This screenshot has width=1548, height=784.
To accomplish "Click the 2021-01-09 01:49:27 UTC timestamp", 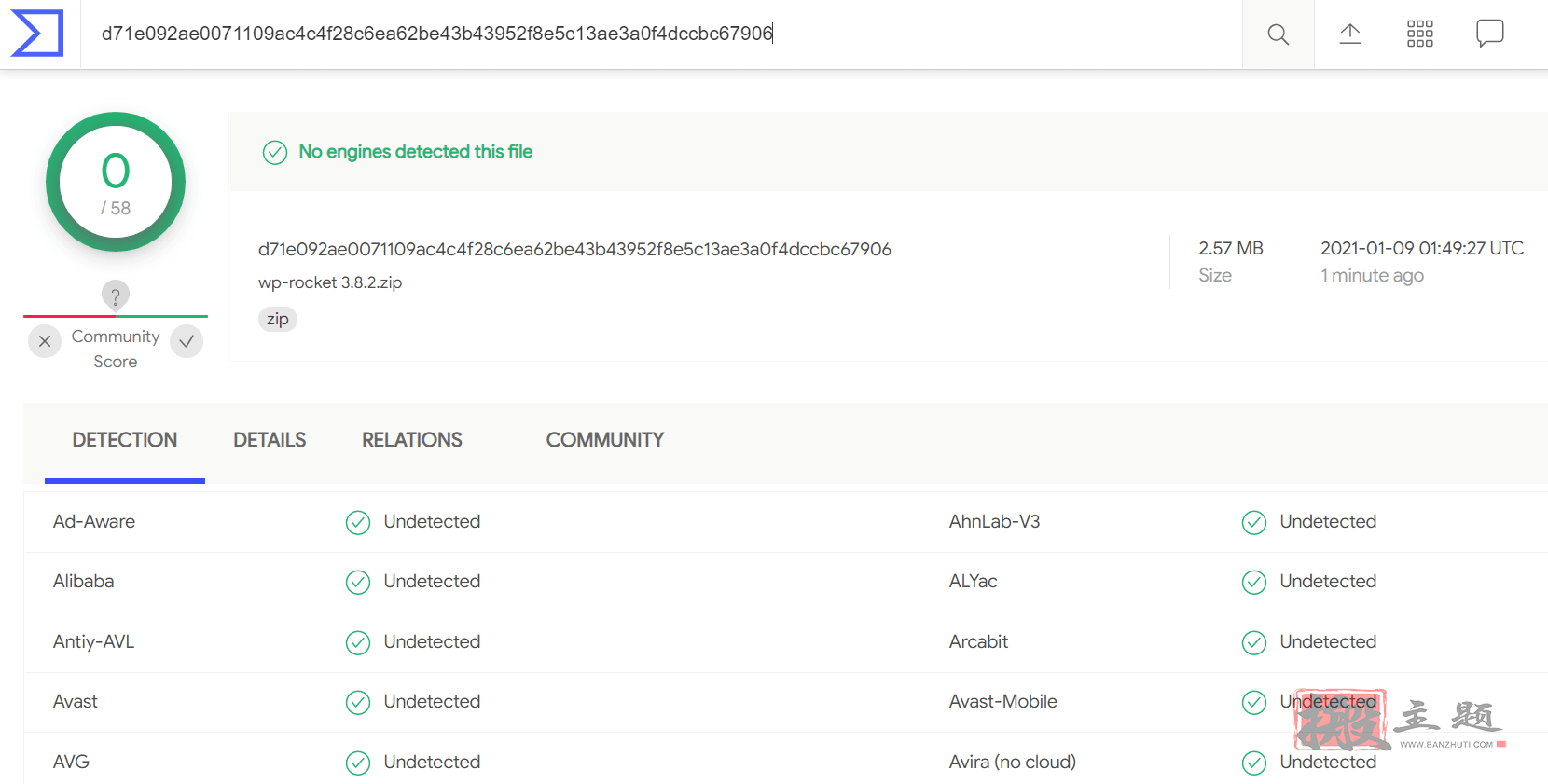I will pyautogui.click(x=1422, y=248).
